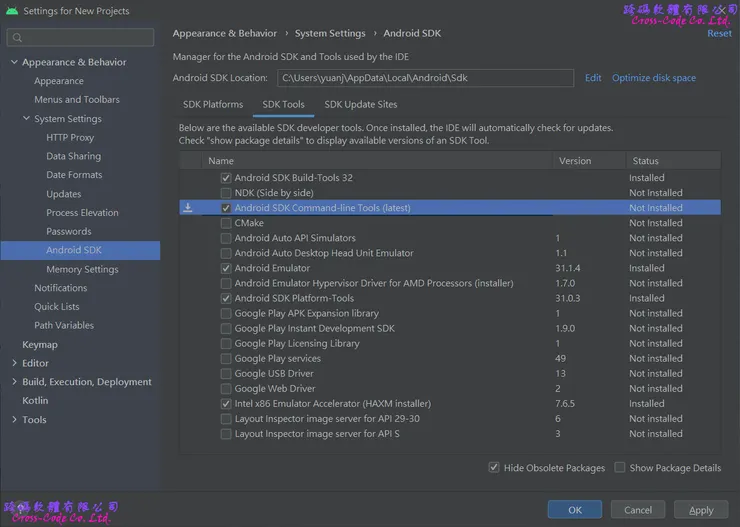Uncheck Hide Obsolete Packages
740x527 pixels.
494,467
